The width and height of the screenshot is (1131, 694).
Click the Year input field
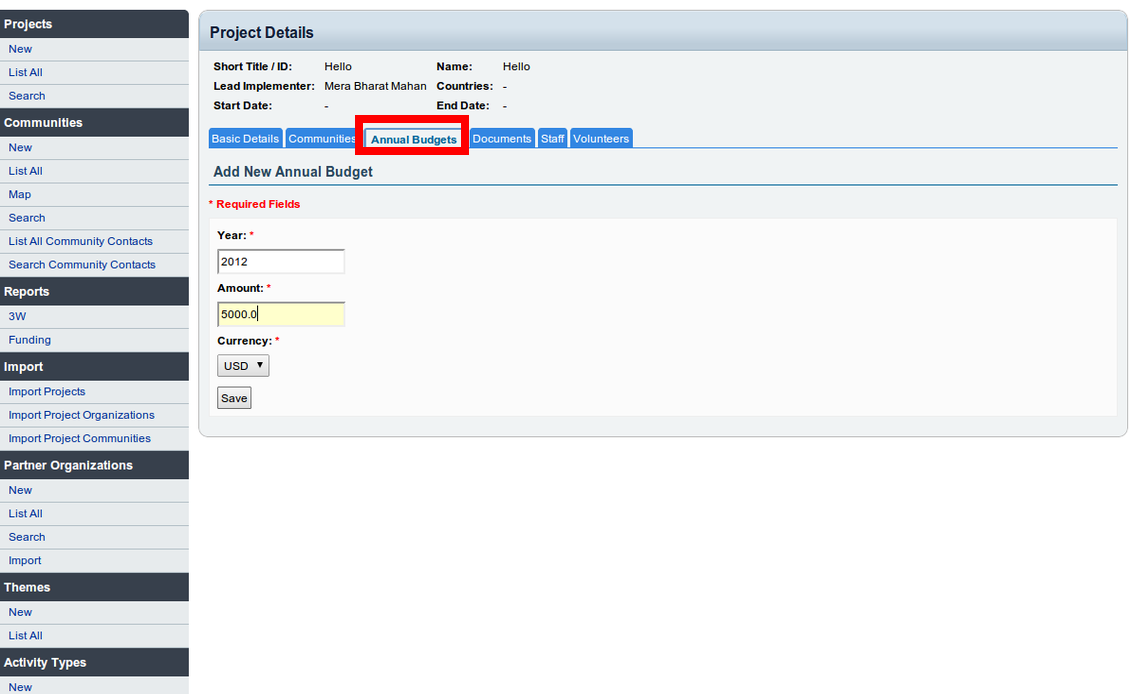(281, 262)
